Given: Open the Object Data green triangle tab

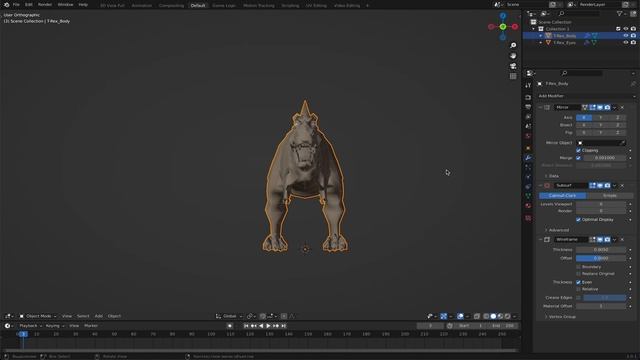Looking at the screenshot, I should 528,196.
